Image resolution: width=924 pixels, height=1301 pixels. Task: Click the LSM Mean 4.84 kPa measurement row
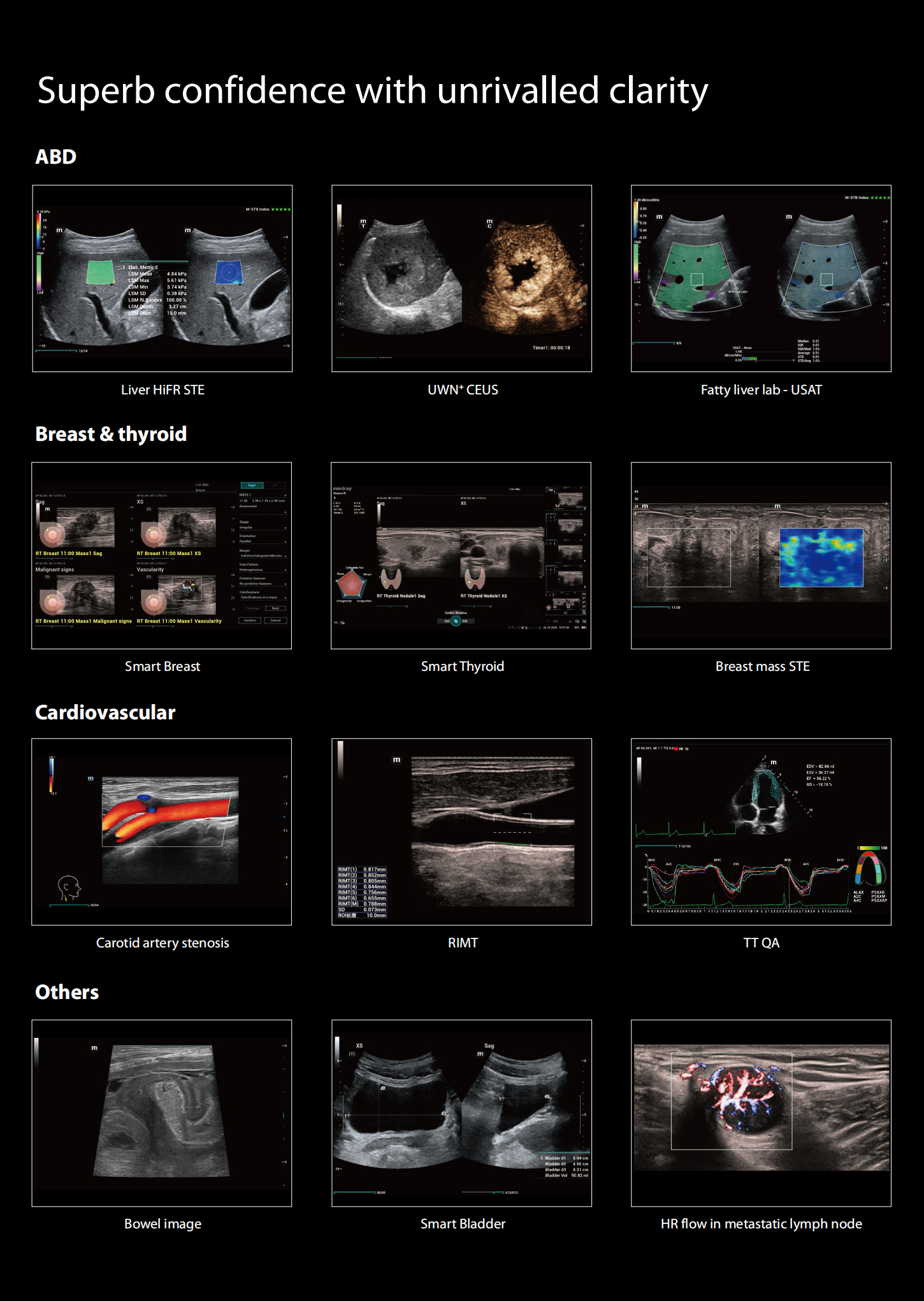[157, 274]
